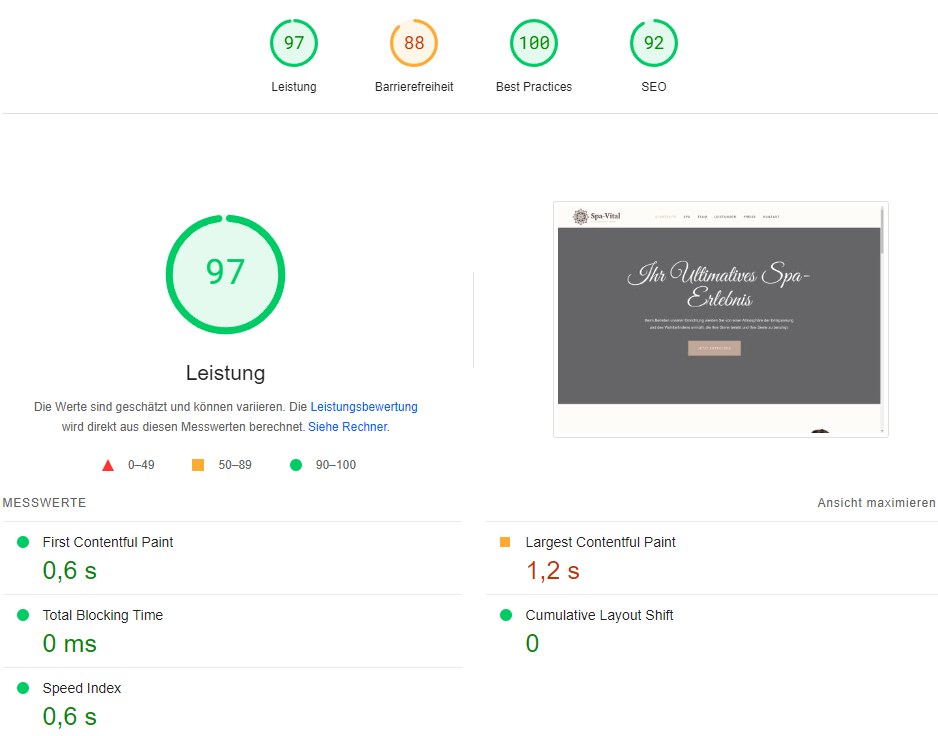
Task: Open the Siehe Rechner link
Action: 348,427
